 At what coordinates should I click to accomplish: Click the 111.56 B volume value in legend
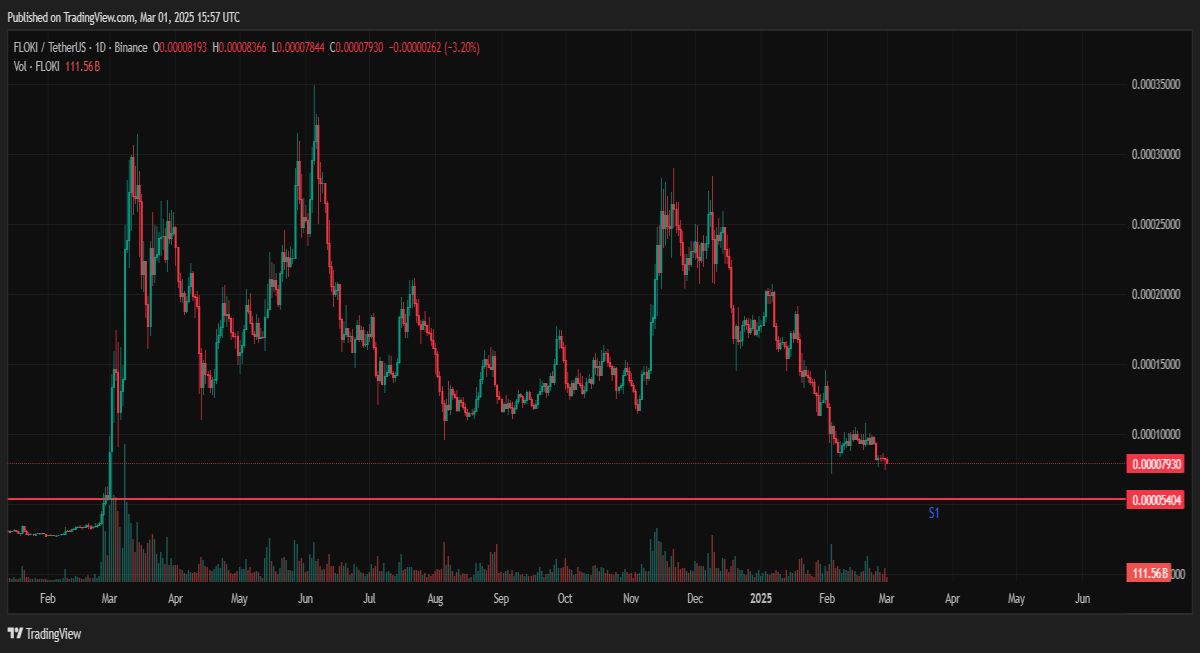tap(84, 66)
